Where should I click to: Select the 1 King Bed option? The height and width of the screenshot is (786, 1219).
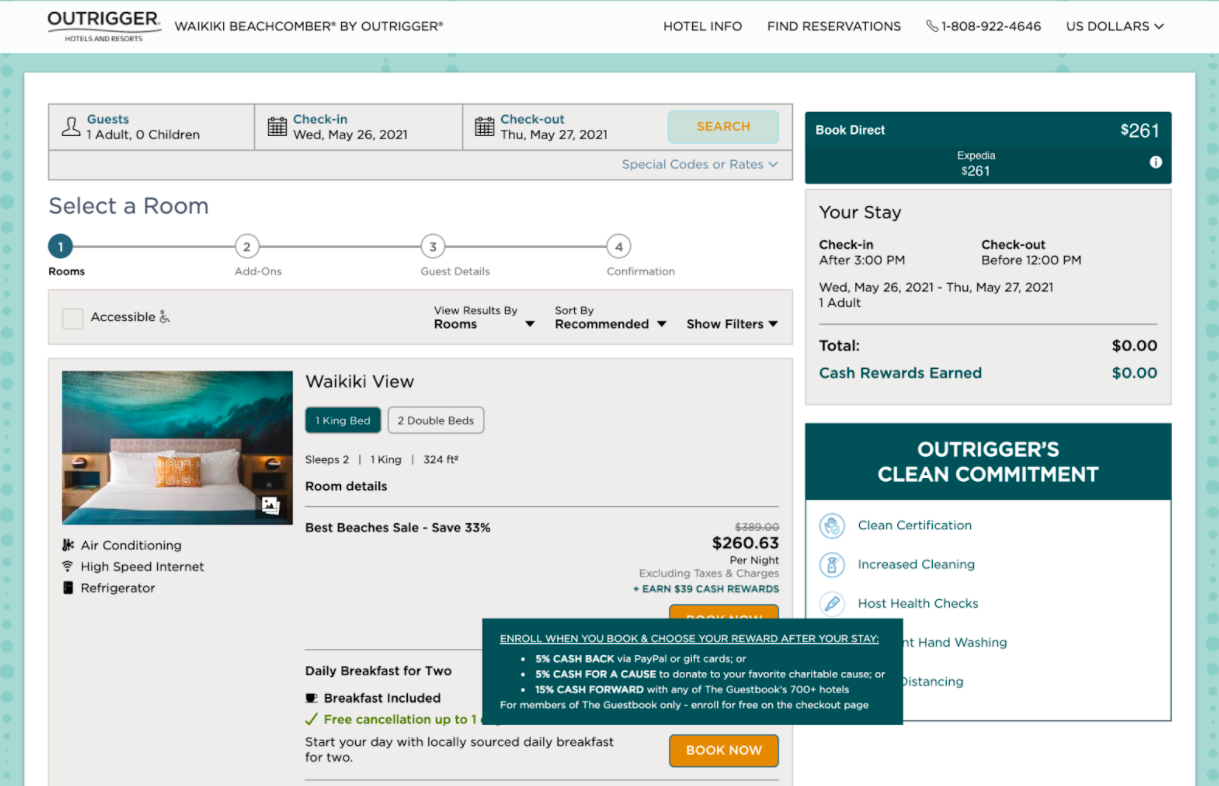[x=343, y=421]
